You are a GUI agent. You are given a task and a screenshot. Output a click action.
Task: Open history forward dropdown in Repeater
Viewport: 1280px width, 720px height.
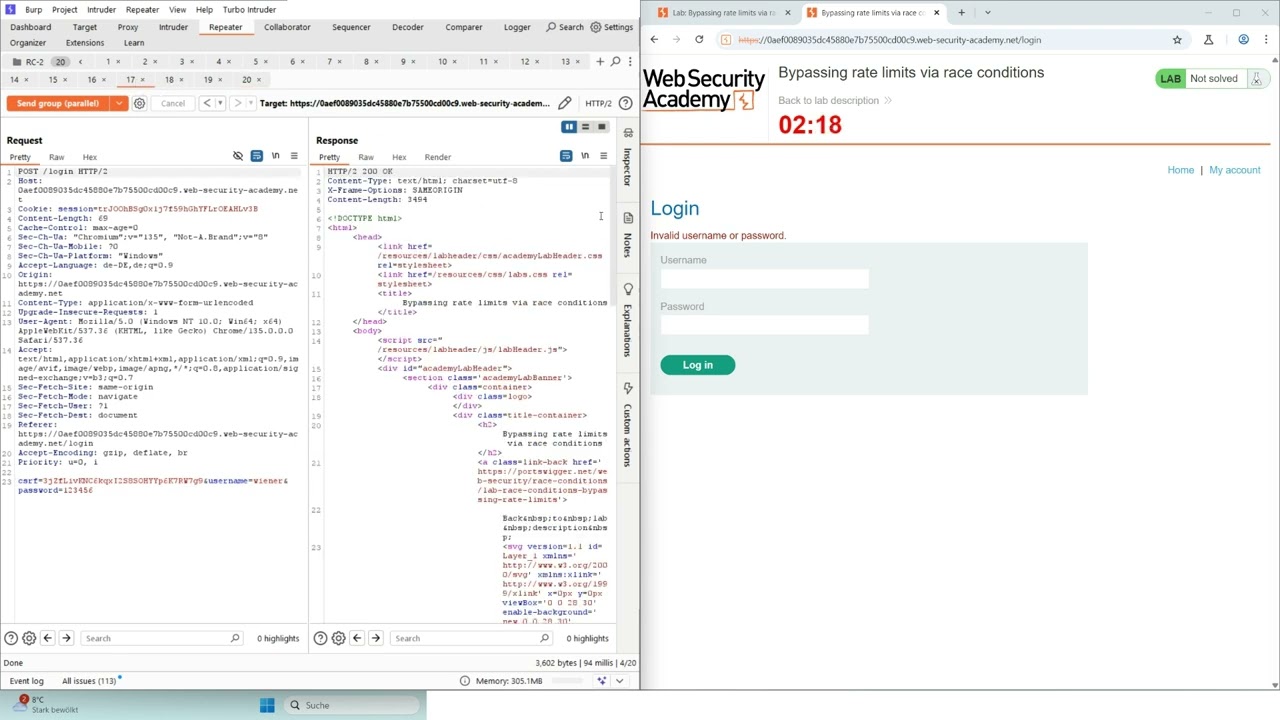click(x=250, y=103)
